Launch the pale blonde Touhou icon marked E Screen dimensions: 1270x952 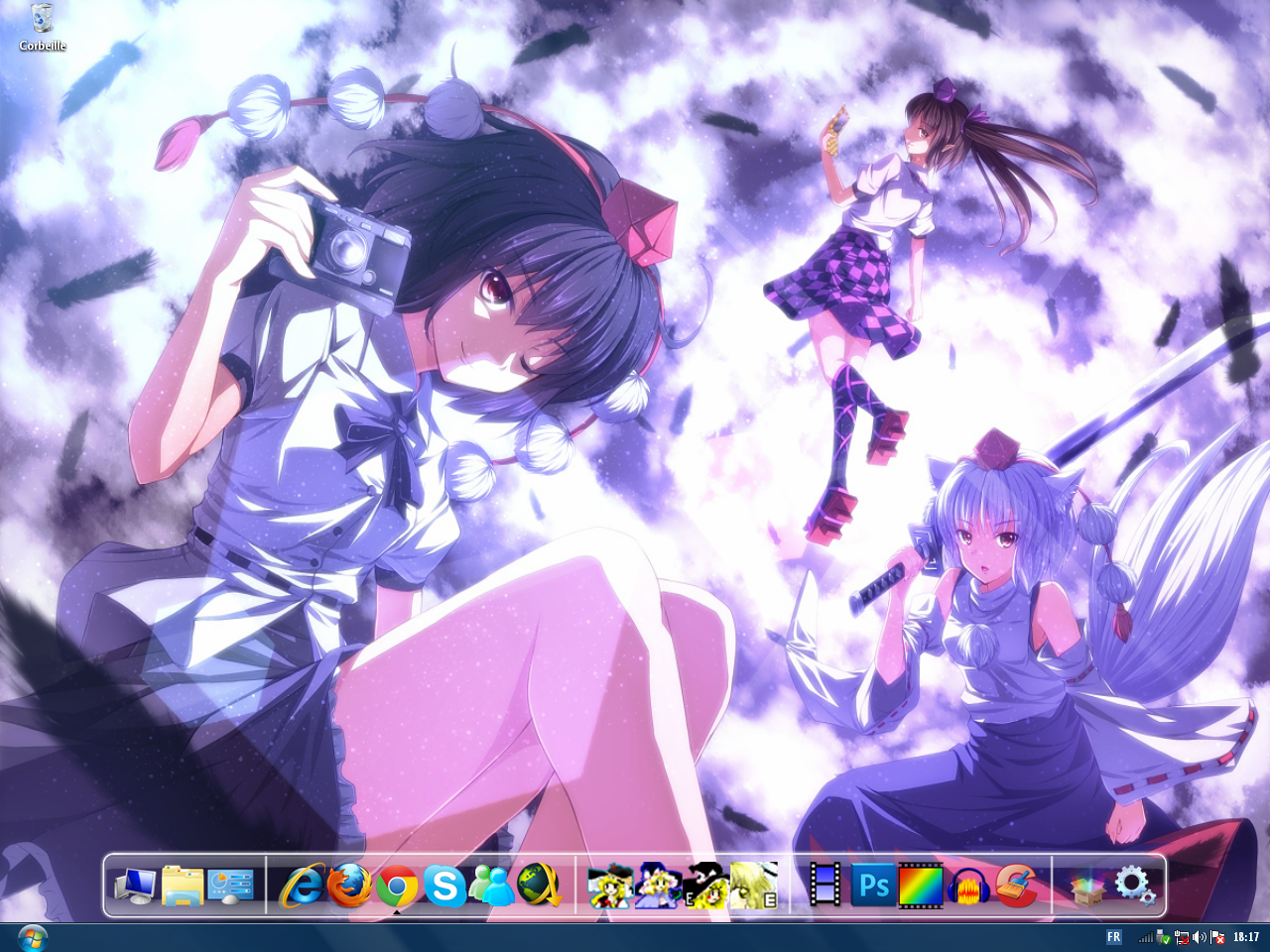pos(753,885)
